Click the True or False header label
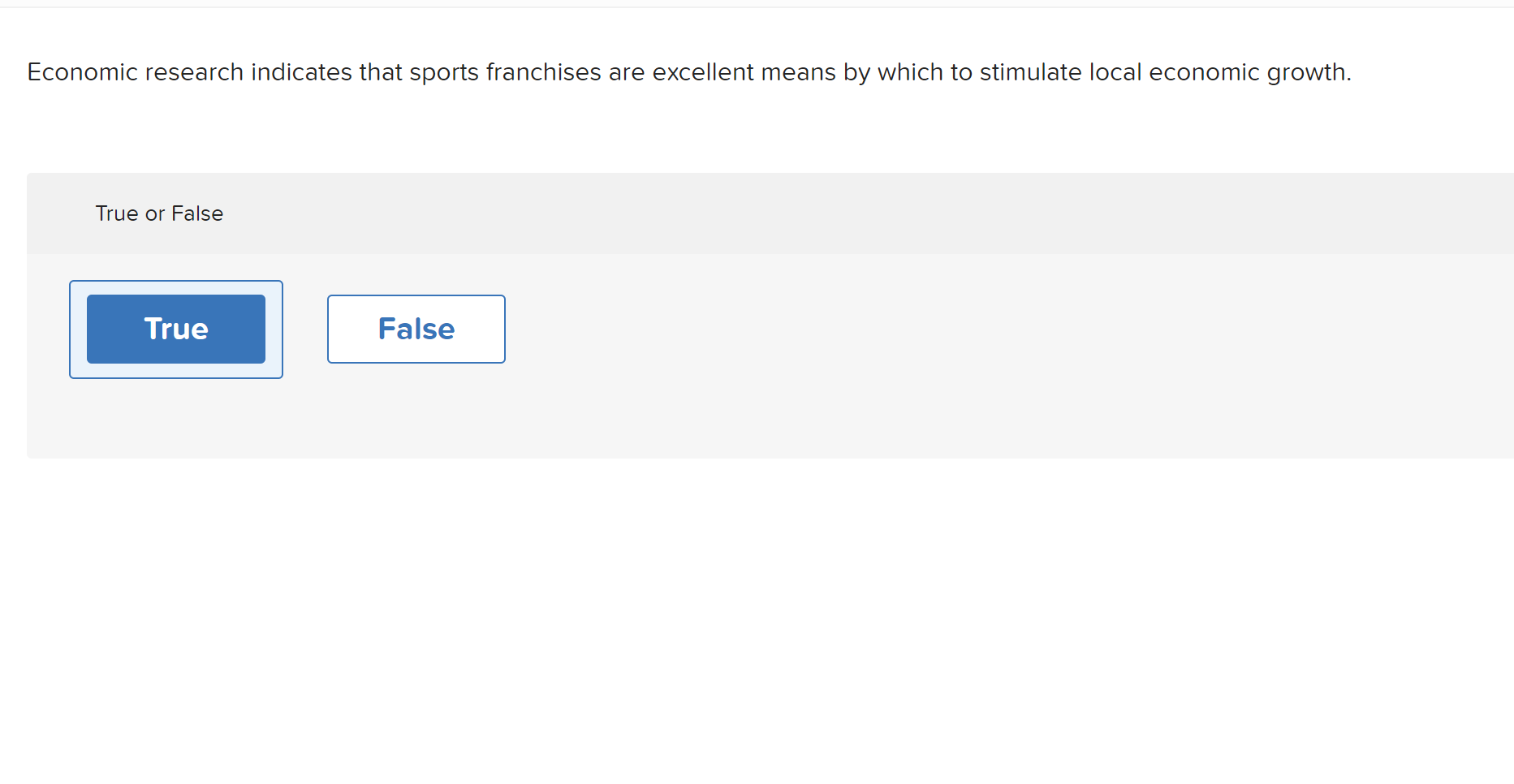 159,213
